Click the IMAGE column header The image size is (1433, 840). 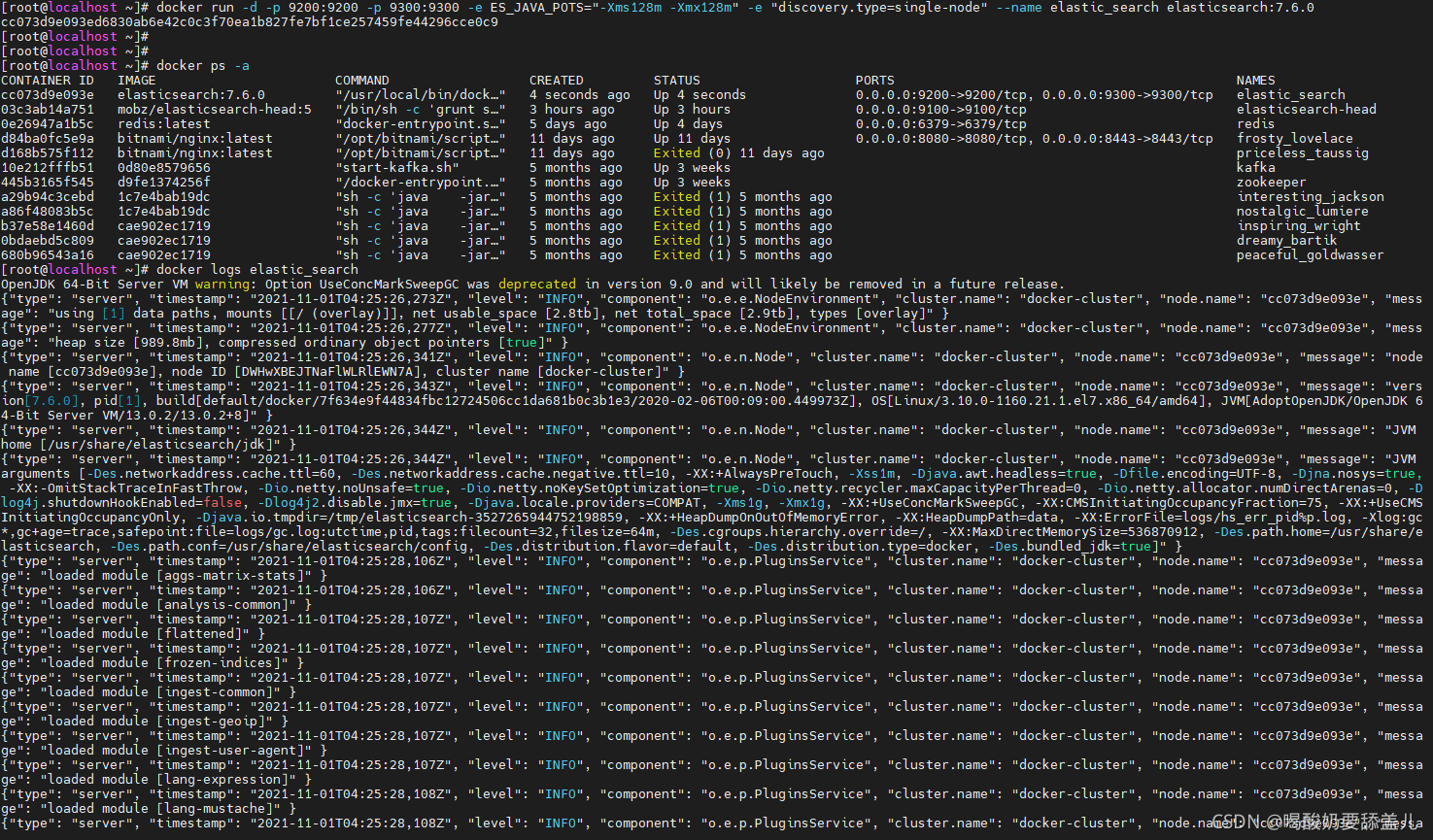137,81
